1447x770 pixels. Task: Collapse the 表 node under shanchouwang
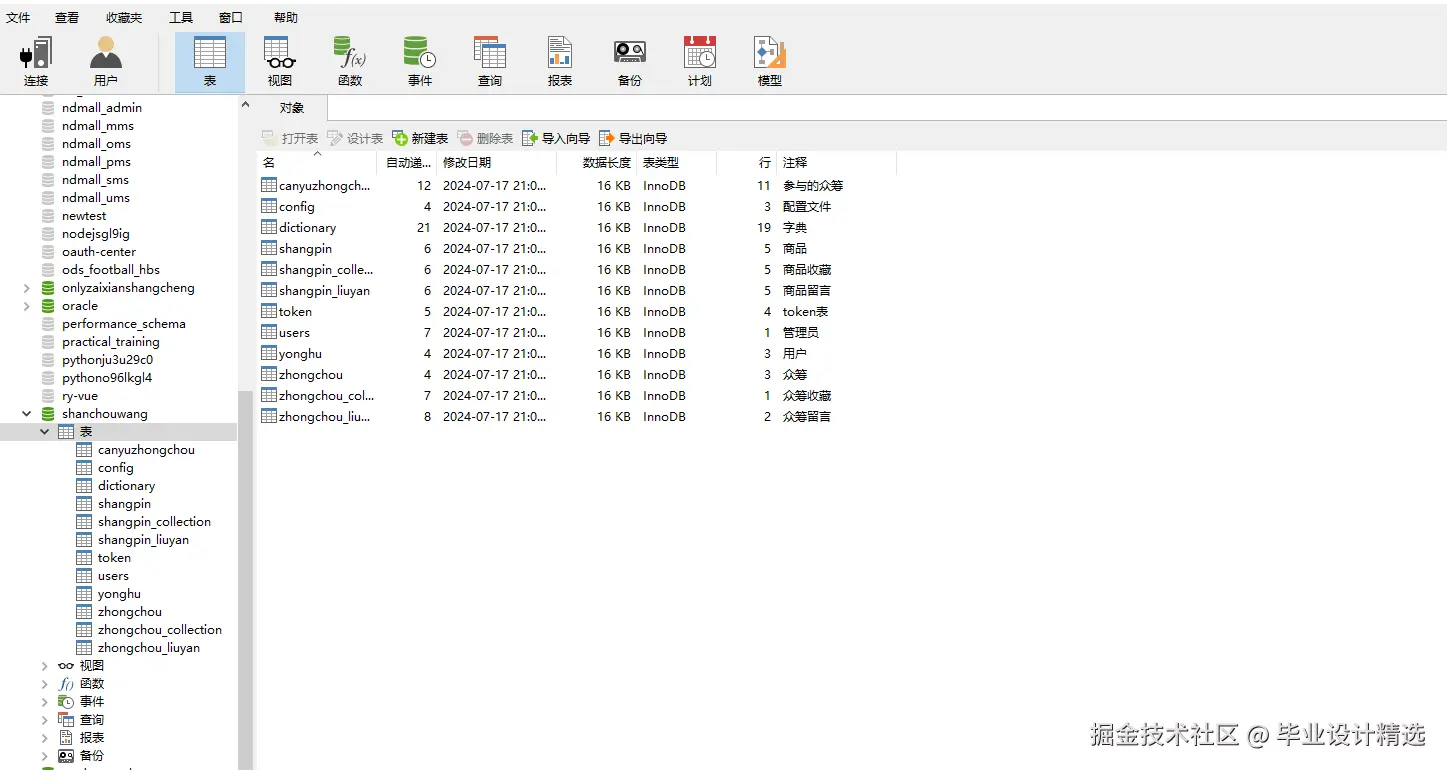pyautogui.click(x=45, y=432)
